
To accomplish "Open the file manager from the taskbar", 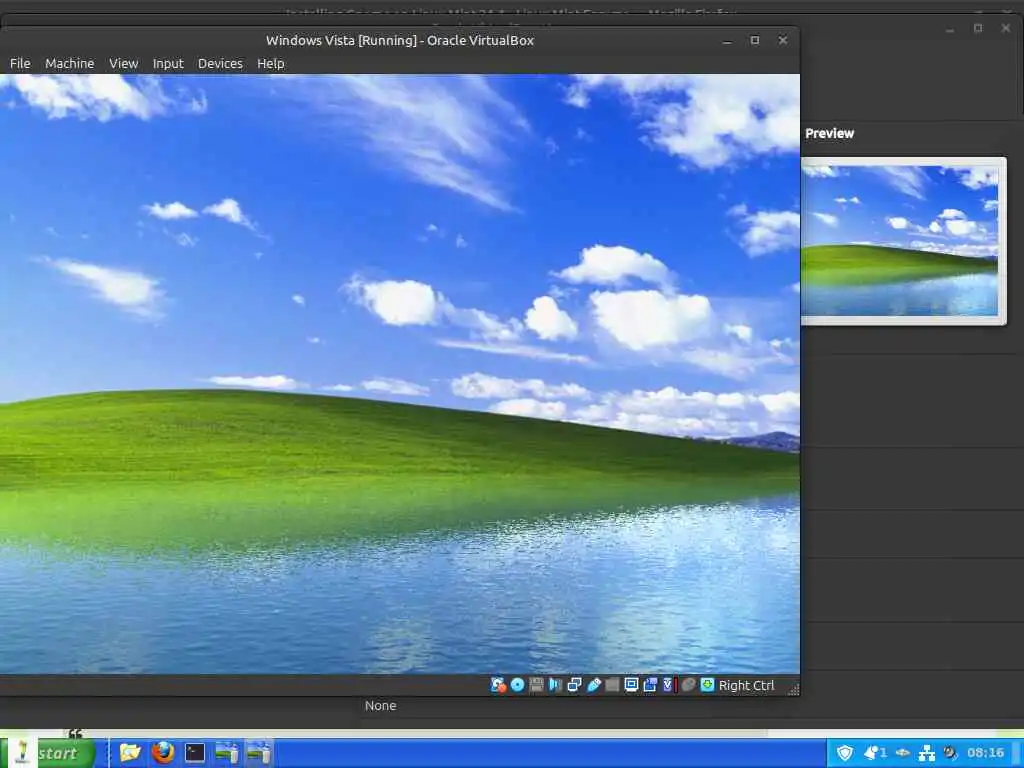I will click(130, 753).
